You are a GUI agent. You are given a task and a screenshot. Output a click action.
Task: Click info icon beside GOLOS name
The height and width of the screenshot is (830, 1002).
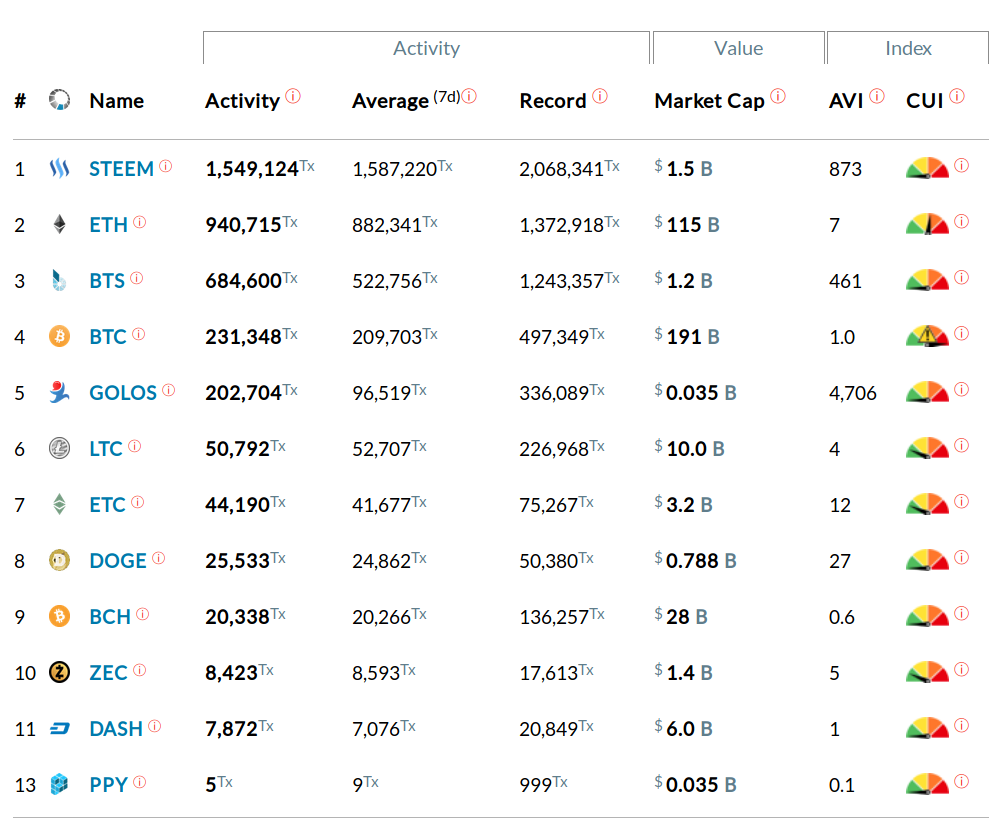pos(169,390)
